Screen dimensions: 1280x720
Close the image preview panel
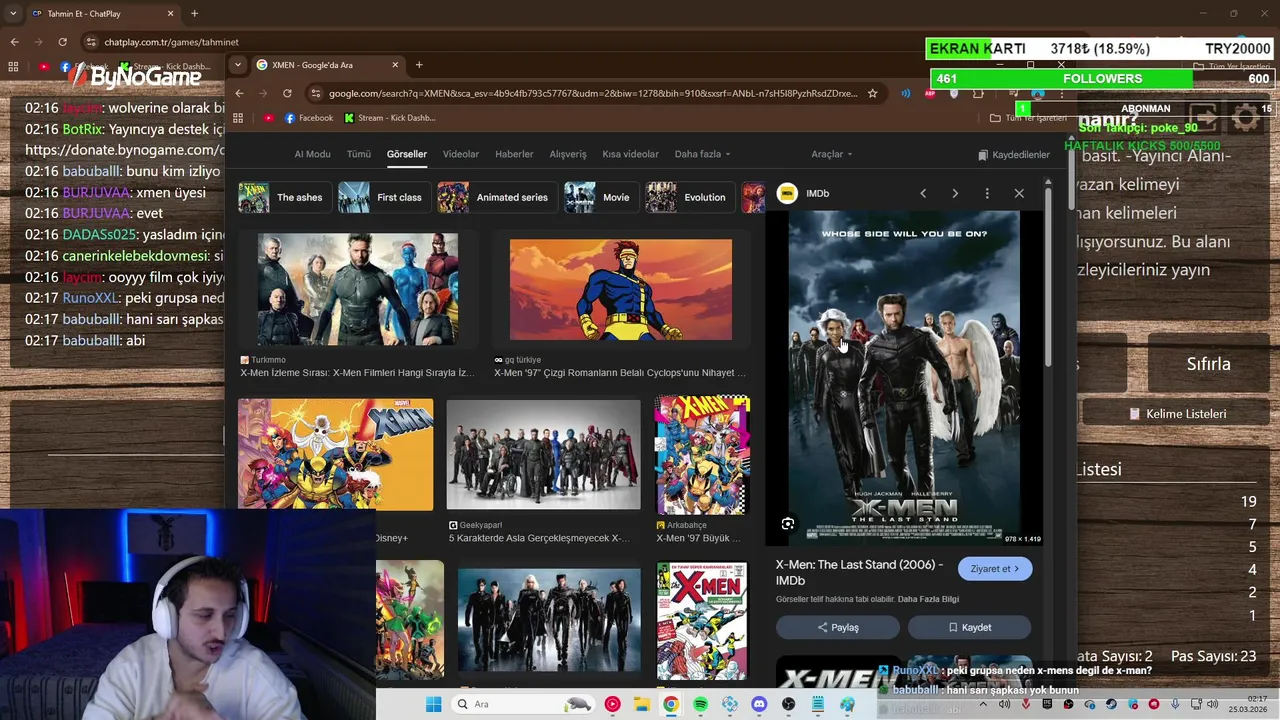[1019, 193]
